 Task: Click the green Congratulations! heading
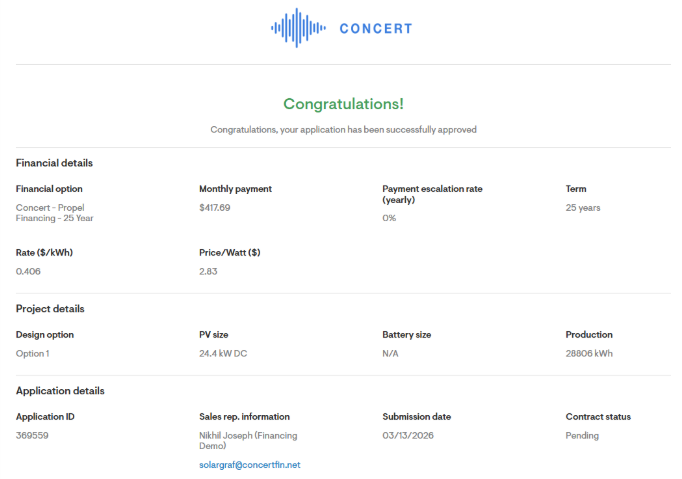pyautogui.click(x=343, y=104)
